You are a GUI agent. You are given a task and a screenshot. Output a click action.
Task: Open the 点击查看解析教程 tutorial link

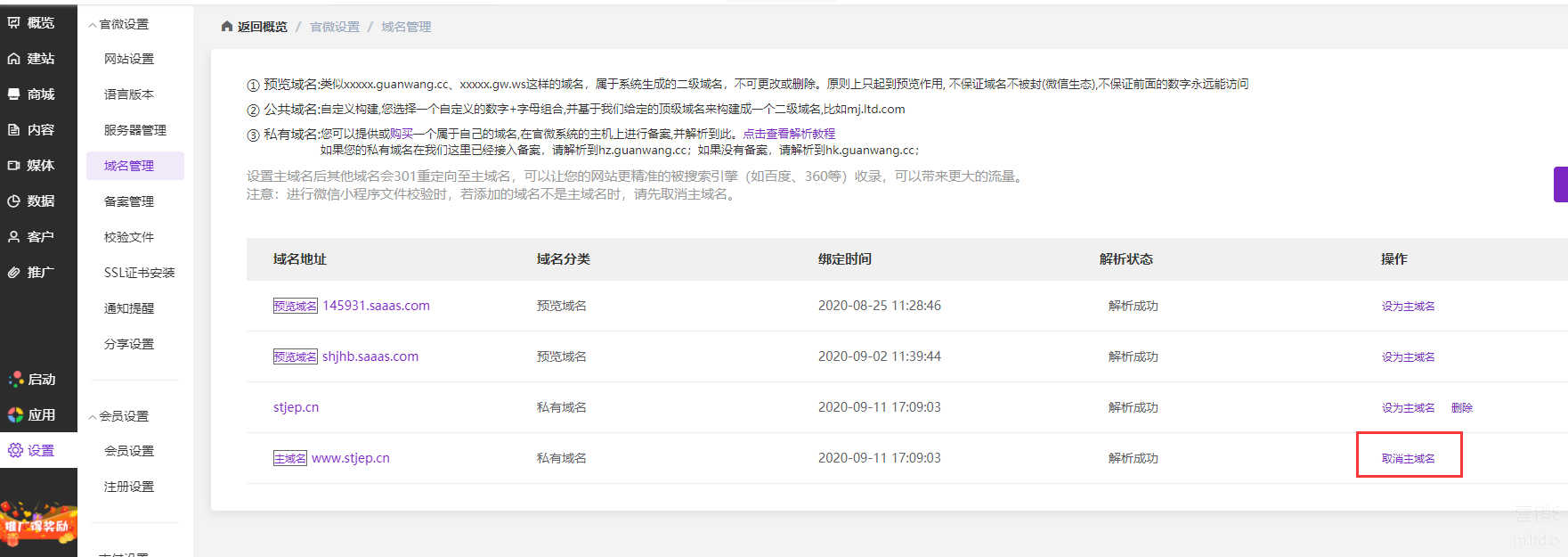pos(789,134)
